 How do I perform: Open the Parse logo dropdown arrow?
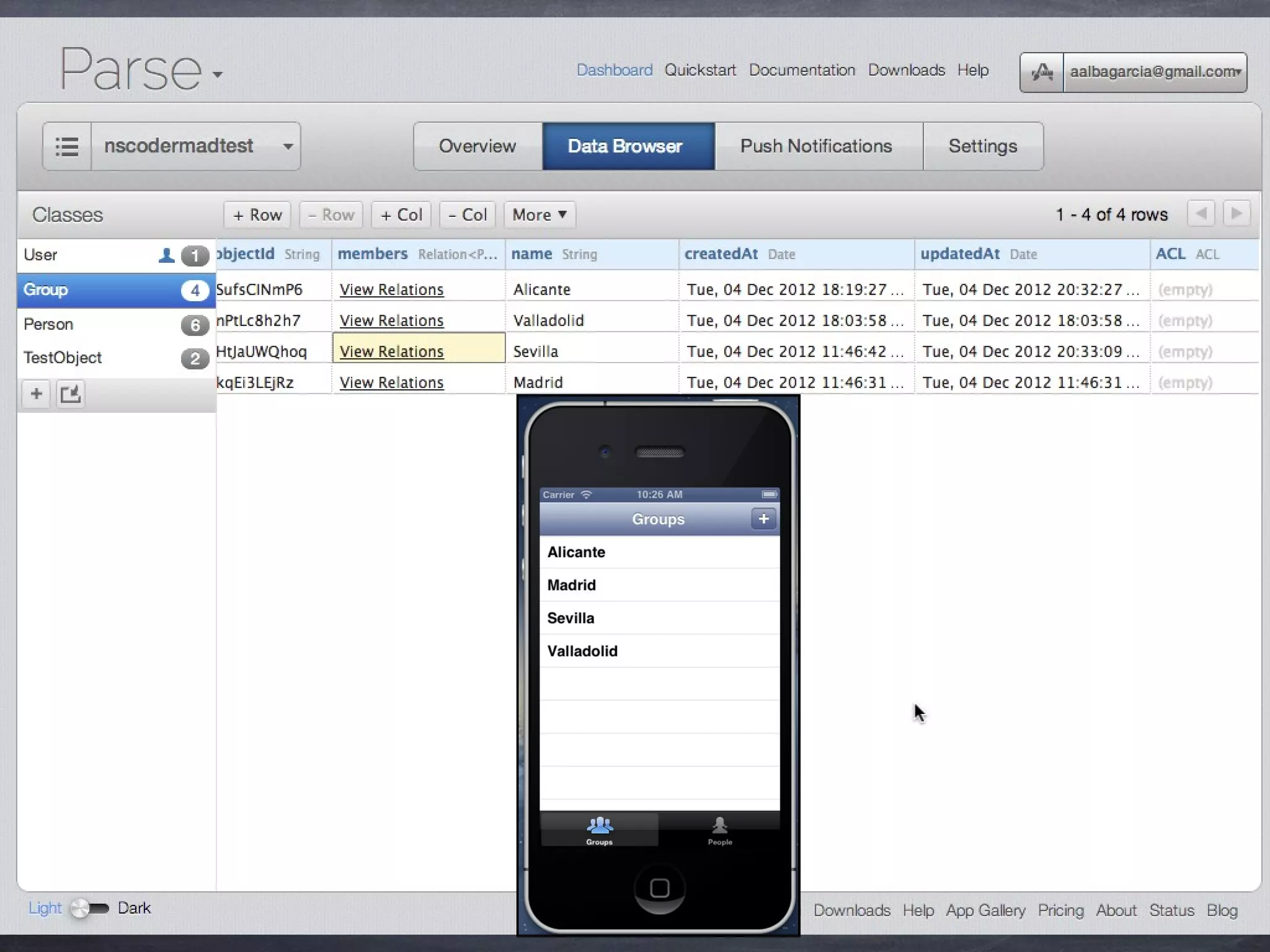pyautogui.click(x=217, y=74)
